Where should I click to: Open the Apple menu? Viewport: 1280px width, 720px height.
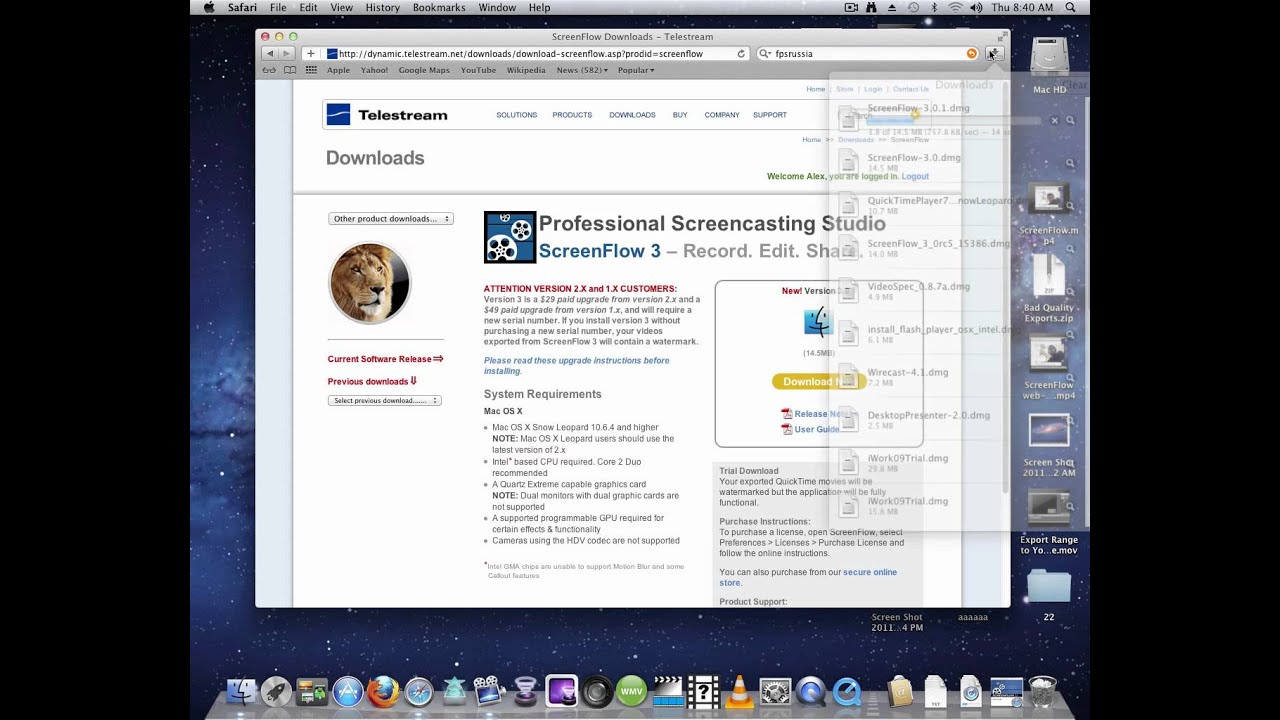click(x=209, y=7)
